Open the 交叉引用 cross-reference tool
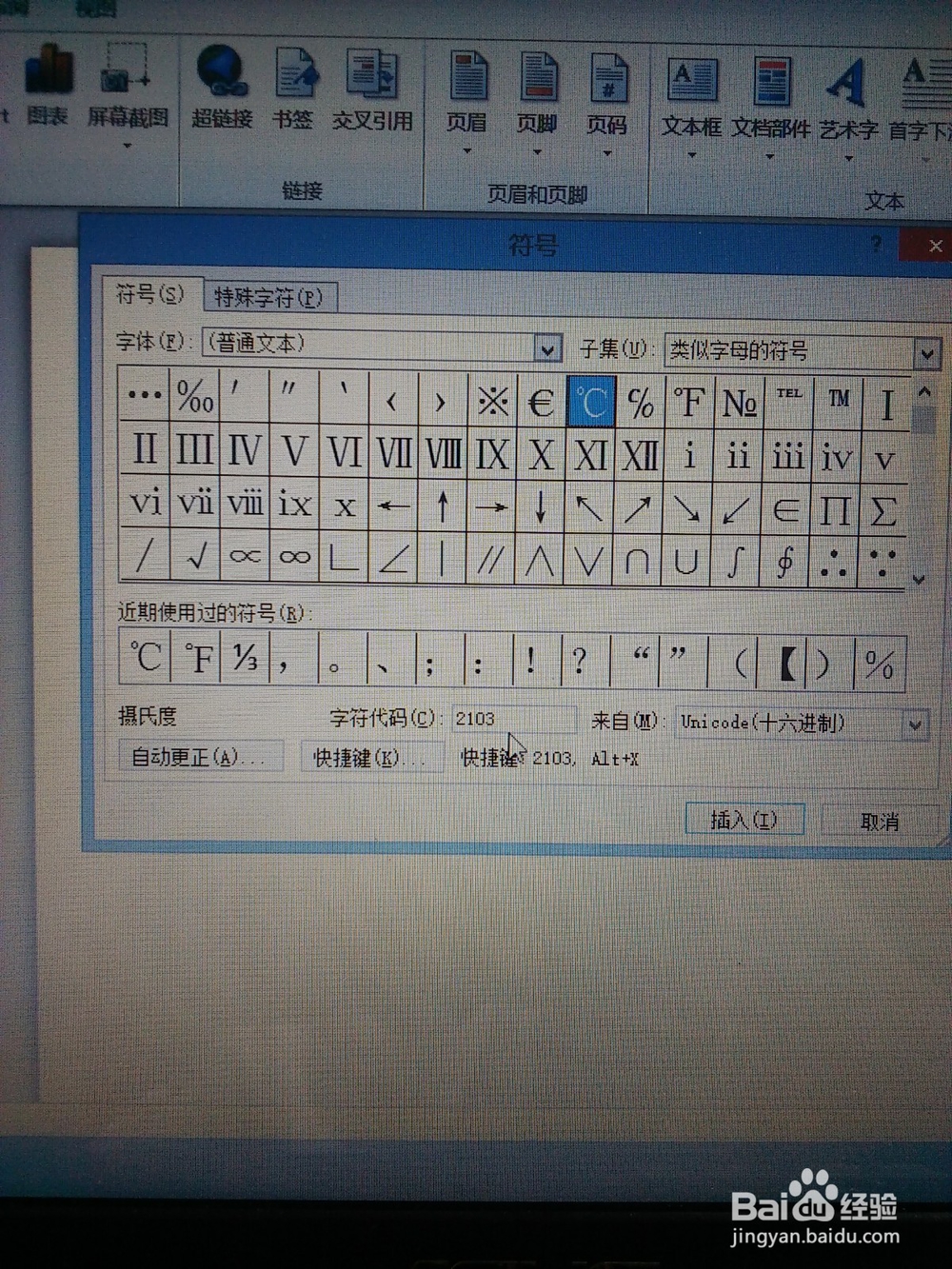 [x=372, y=90]
